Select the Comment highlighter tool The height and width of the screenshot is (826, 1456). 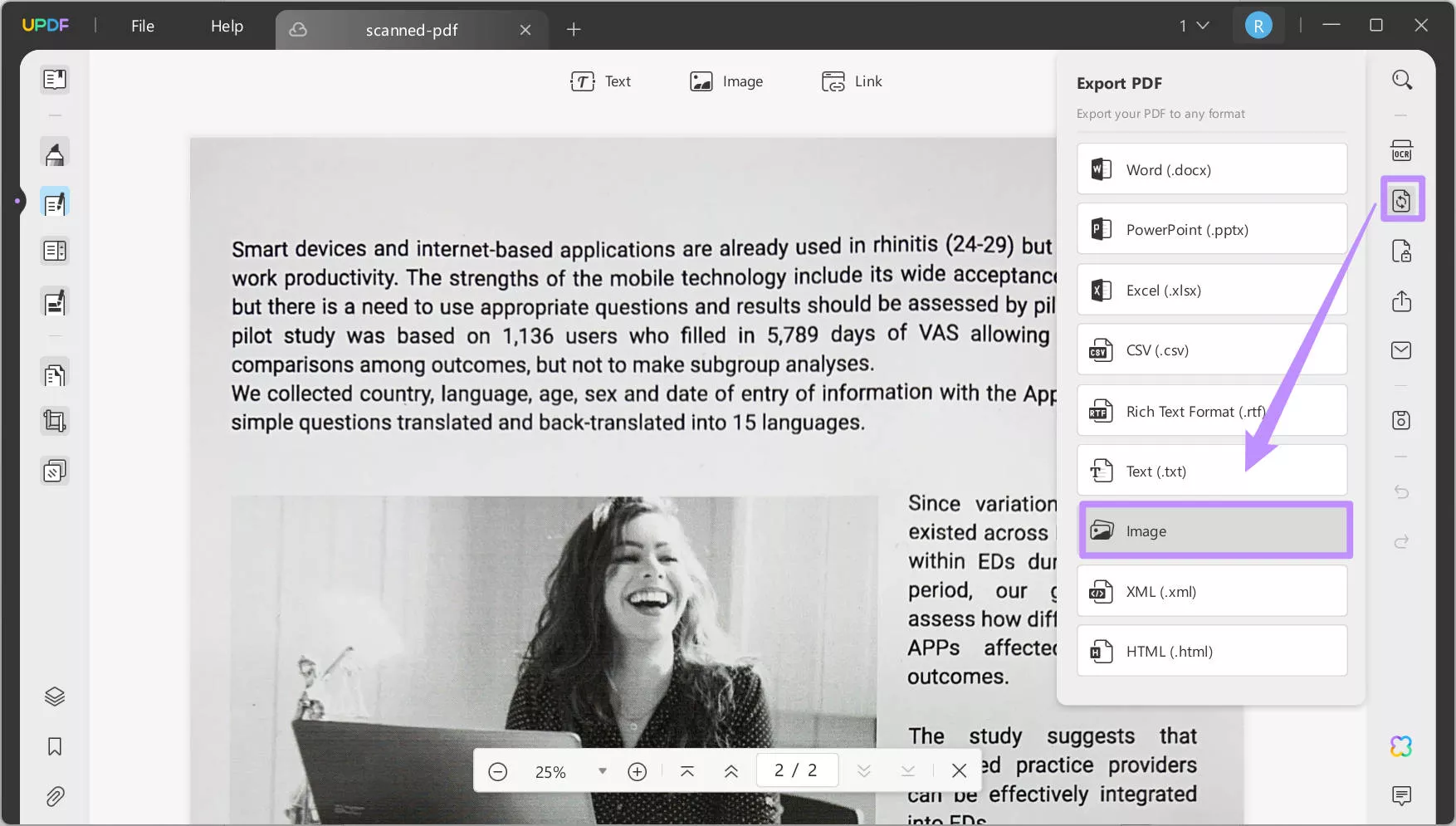pyautogui.click(x=55, y=154)
